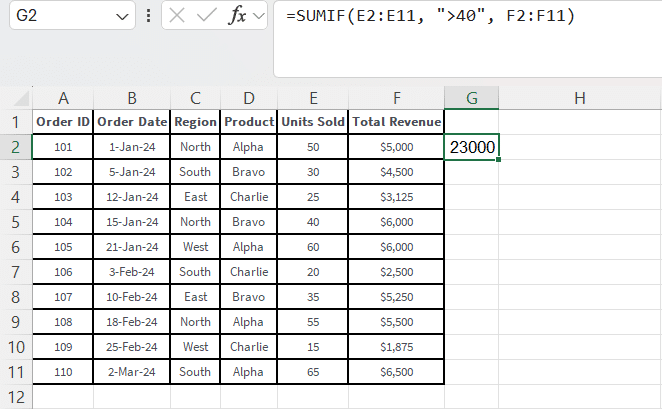Click the Units Sold header cell
This screenshot has height=409, width=662.
point(313,122)
